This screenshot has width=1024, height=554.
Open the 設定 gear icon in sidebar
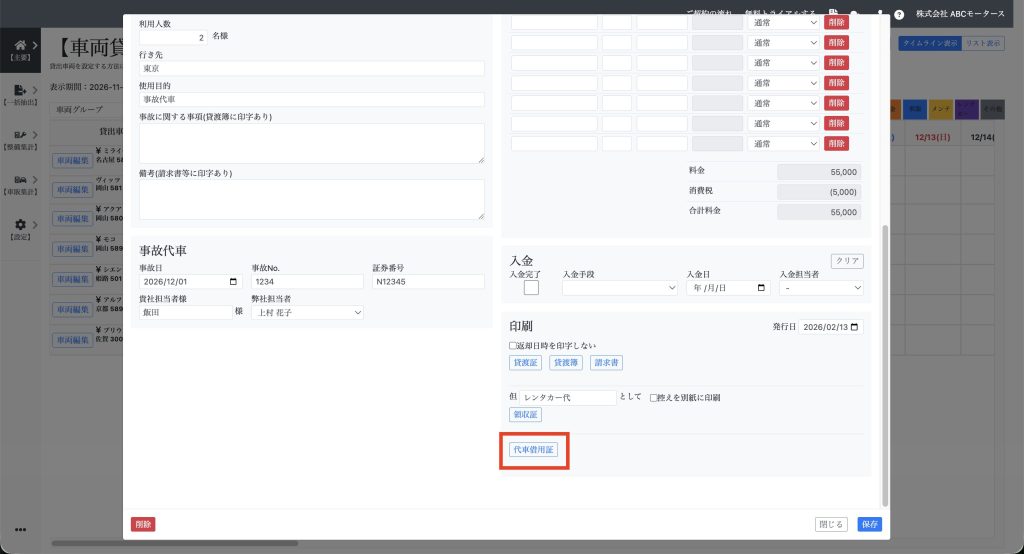click(x=19, y=225)
